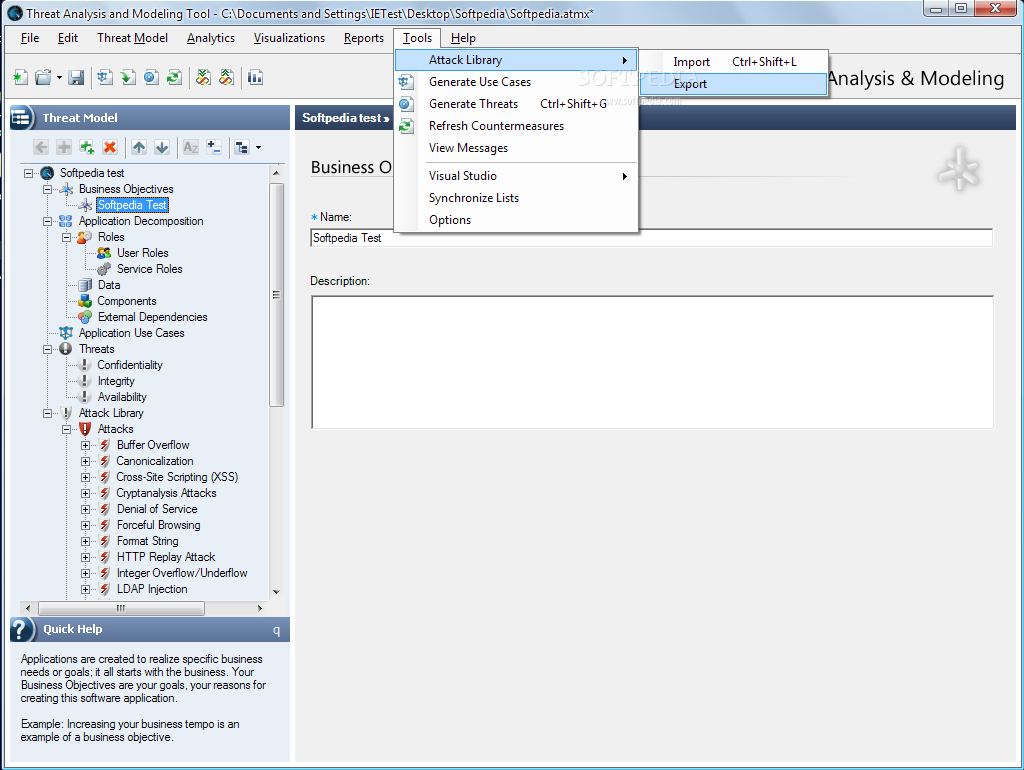Click the Quick Help question mark icon

pos(22,630)
